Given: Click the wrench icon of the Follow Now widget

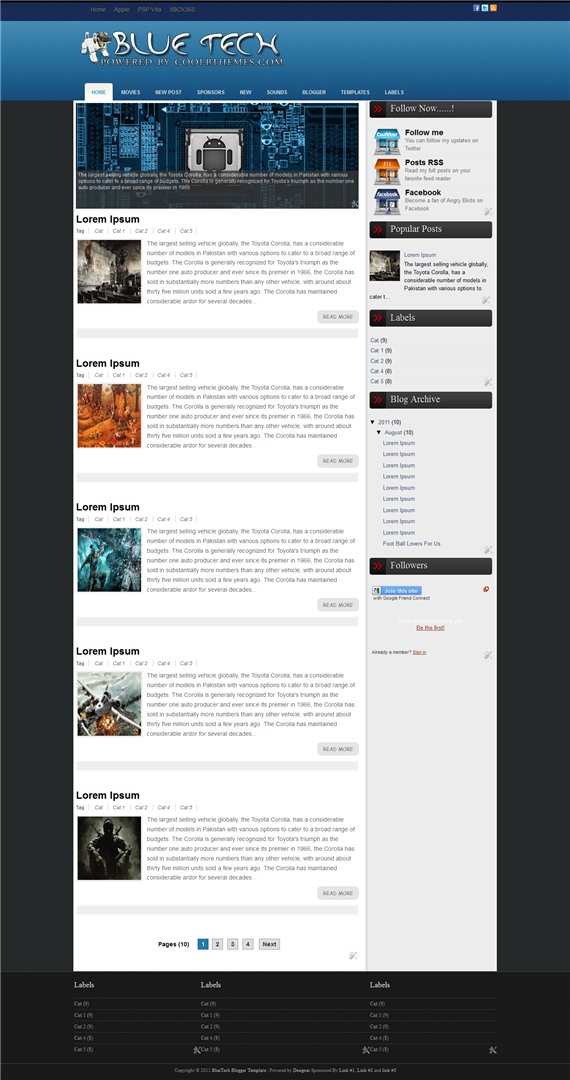Looking at the screenshot, I should 487,211.
